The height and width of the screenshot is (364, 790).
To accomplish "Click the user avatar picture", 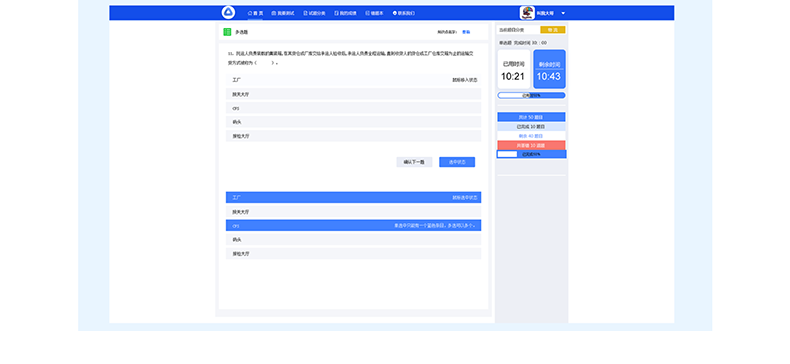I will coord(527,13).
